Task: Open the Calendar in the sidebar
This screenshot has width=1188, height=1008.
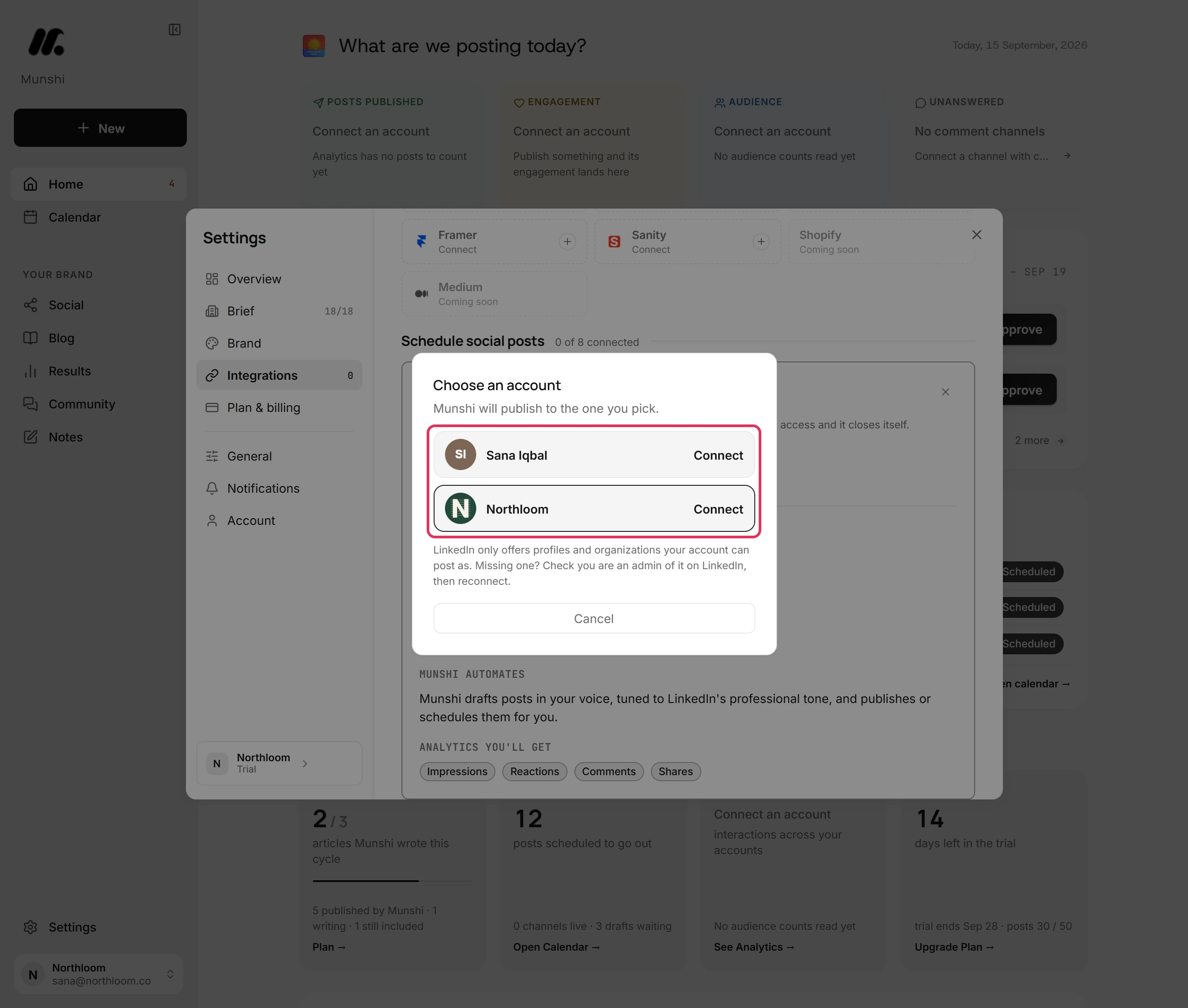Action: click(x=99, y=217)
